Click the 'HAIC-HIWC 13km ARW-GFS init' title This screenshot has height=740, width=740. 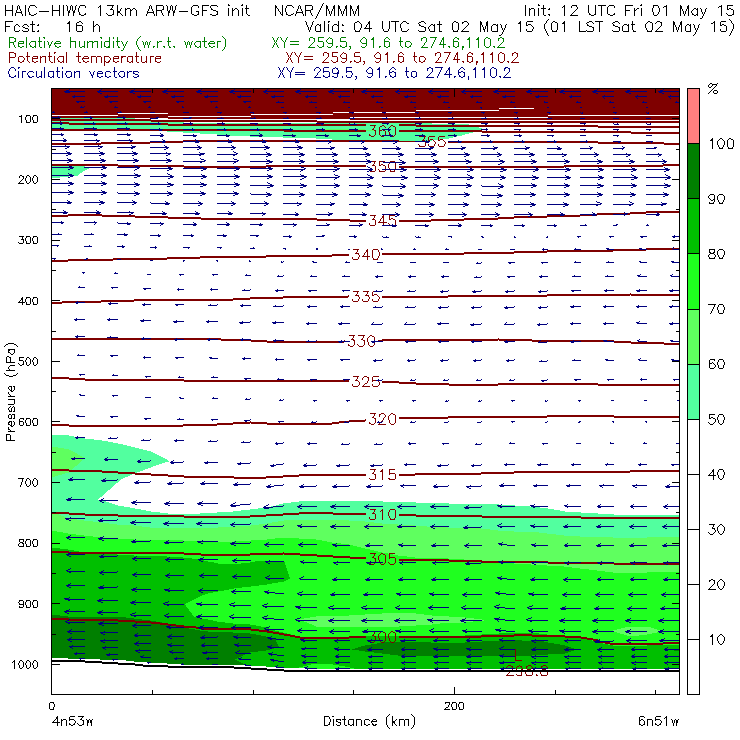[x=127, y=10]
